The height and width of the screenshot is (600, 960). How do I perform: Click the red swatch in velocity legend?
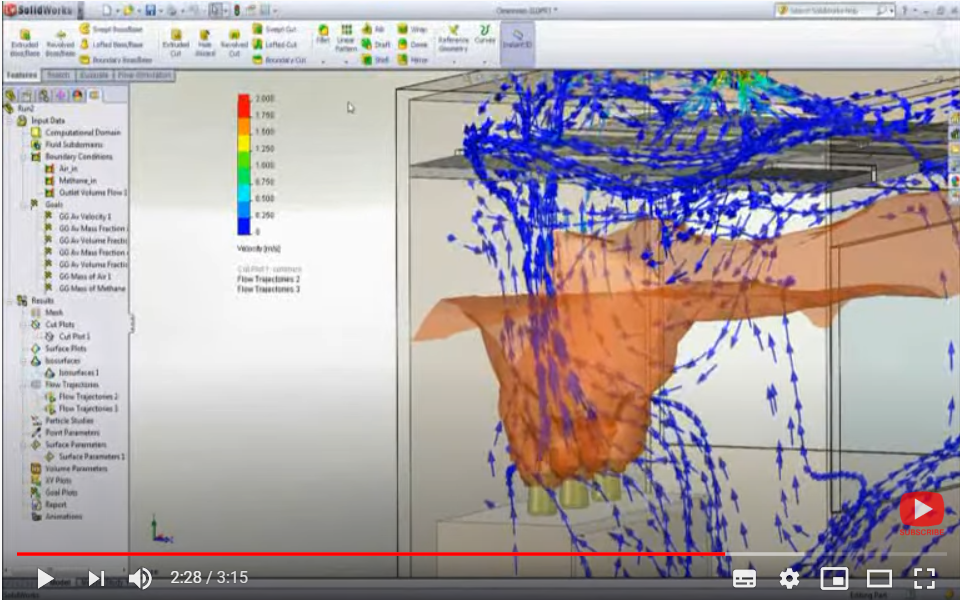pos(244,106)
